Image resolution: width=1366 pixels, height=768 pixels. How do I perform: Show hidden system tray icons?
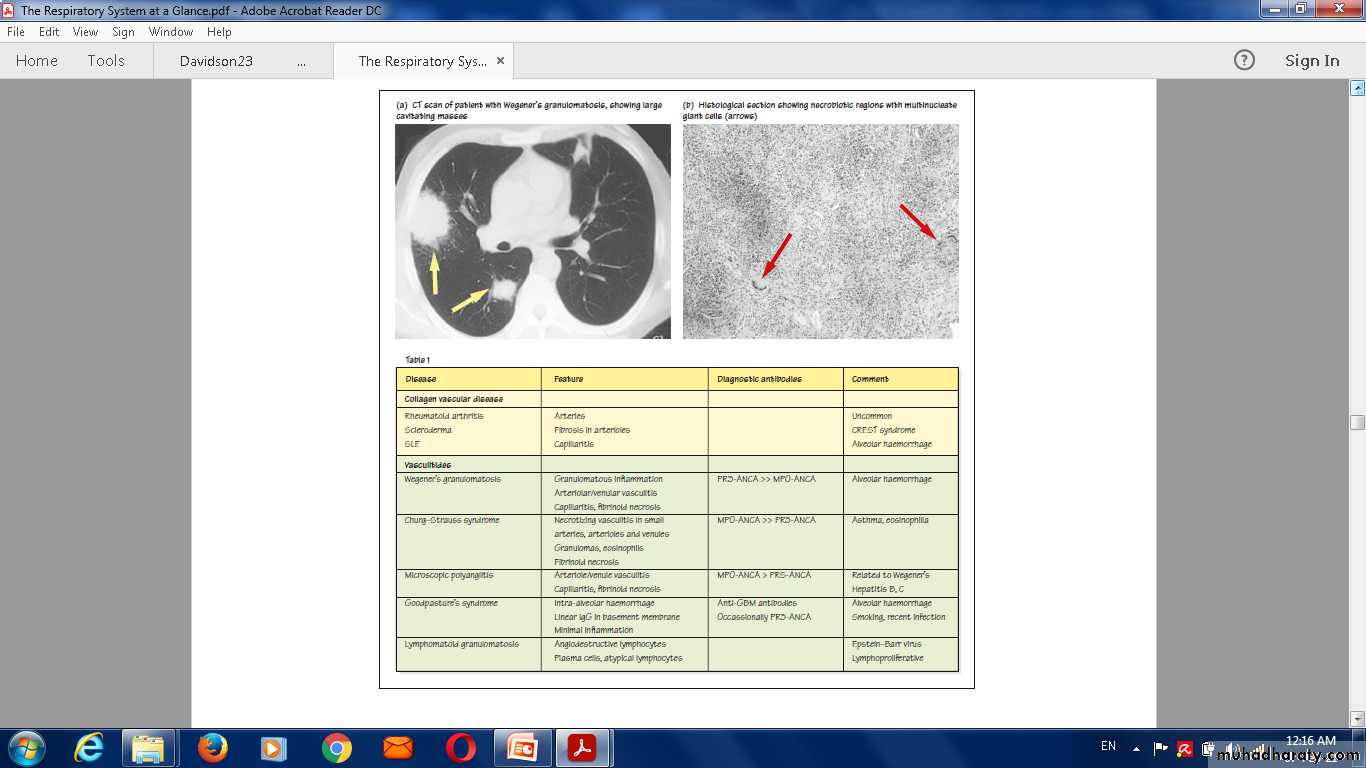click(x=1136, y=748)
